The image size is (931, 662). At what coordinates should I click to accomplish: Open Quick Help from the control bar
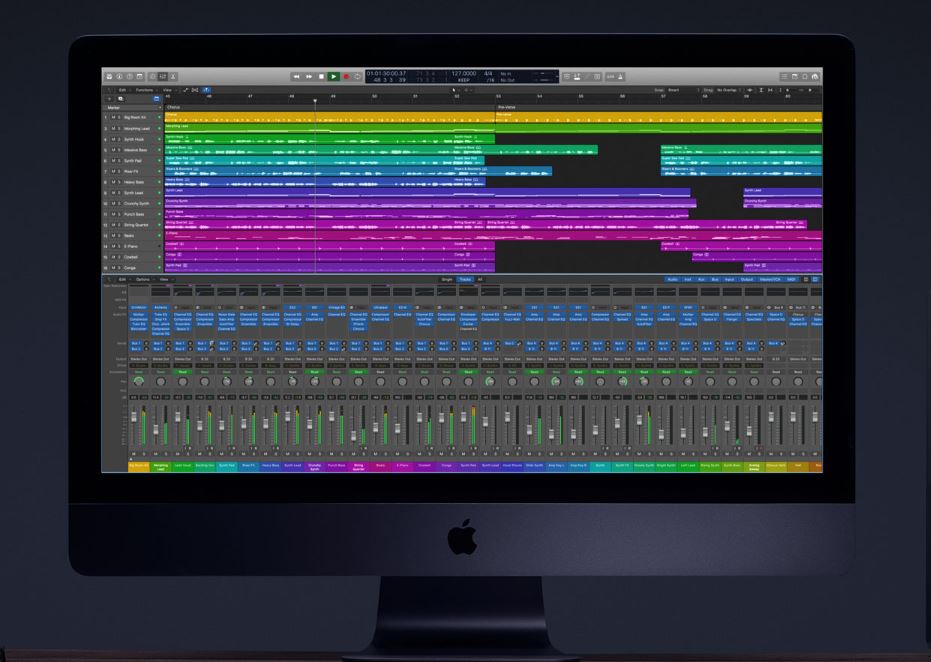[x=129, y=77]
